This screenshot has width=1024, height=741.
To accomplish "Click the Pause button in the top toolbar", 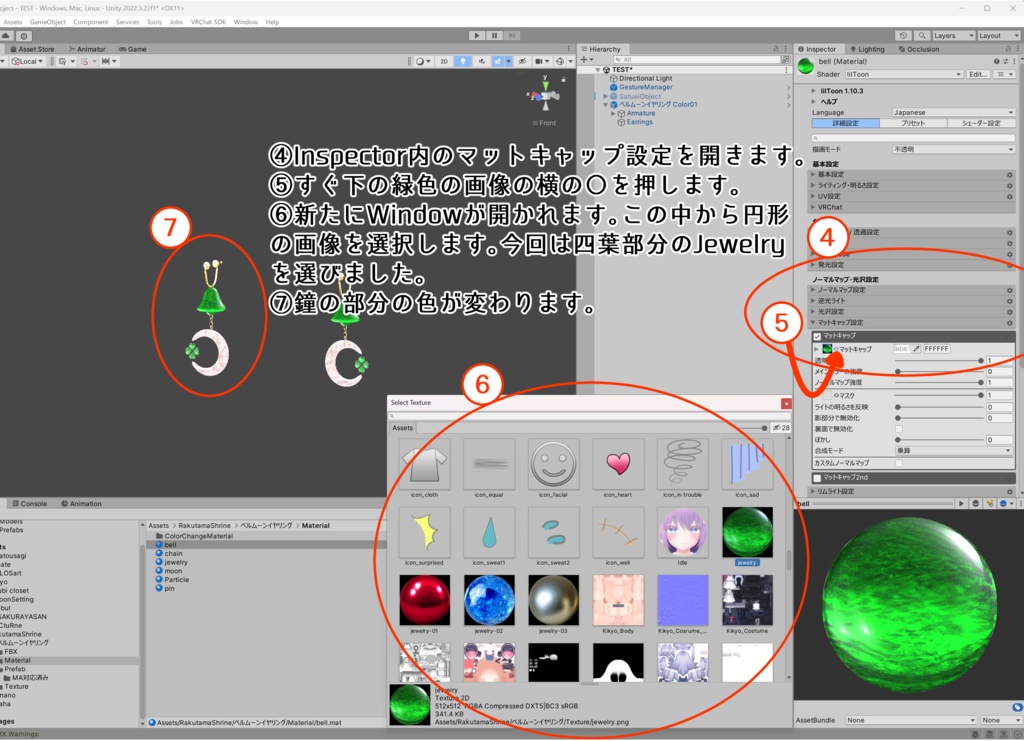I will (x=494, y=35).
